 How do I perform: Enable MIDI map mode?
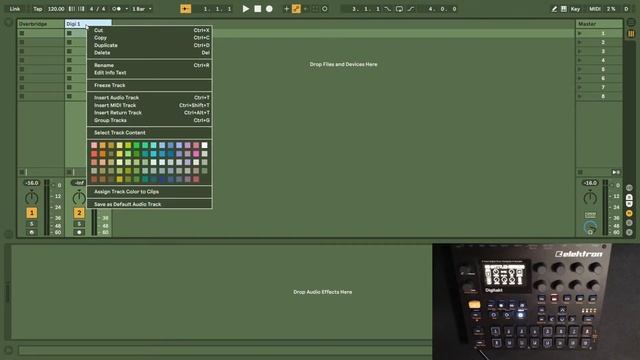click(595, 9)
